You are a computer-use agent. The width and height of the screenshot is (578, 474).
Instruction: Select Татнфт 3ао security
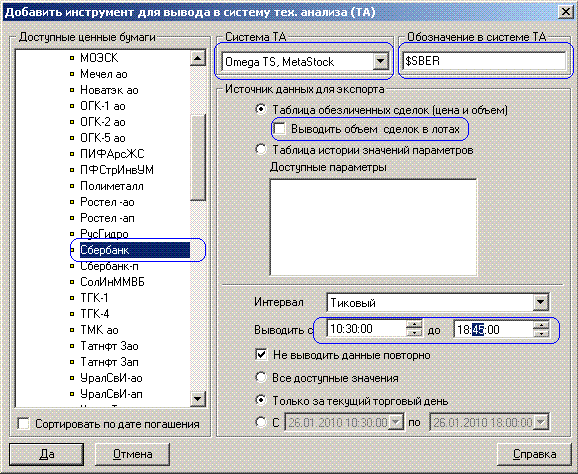click(109, 346)
